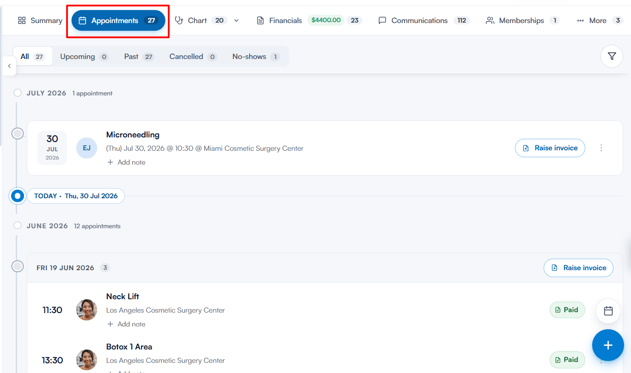
Task: Click the Fri 19 Jun 2026 timeline marker
Action: (17, 266)
